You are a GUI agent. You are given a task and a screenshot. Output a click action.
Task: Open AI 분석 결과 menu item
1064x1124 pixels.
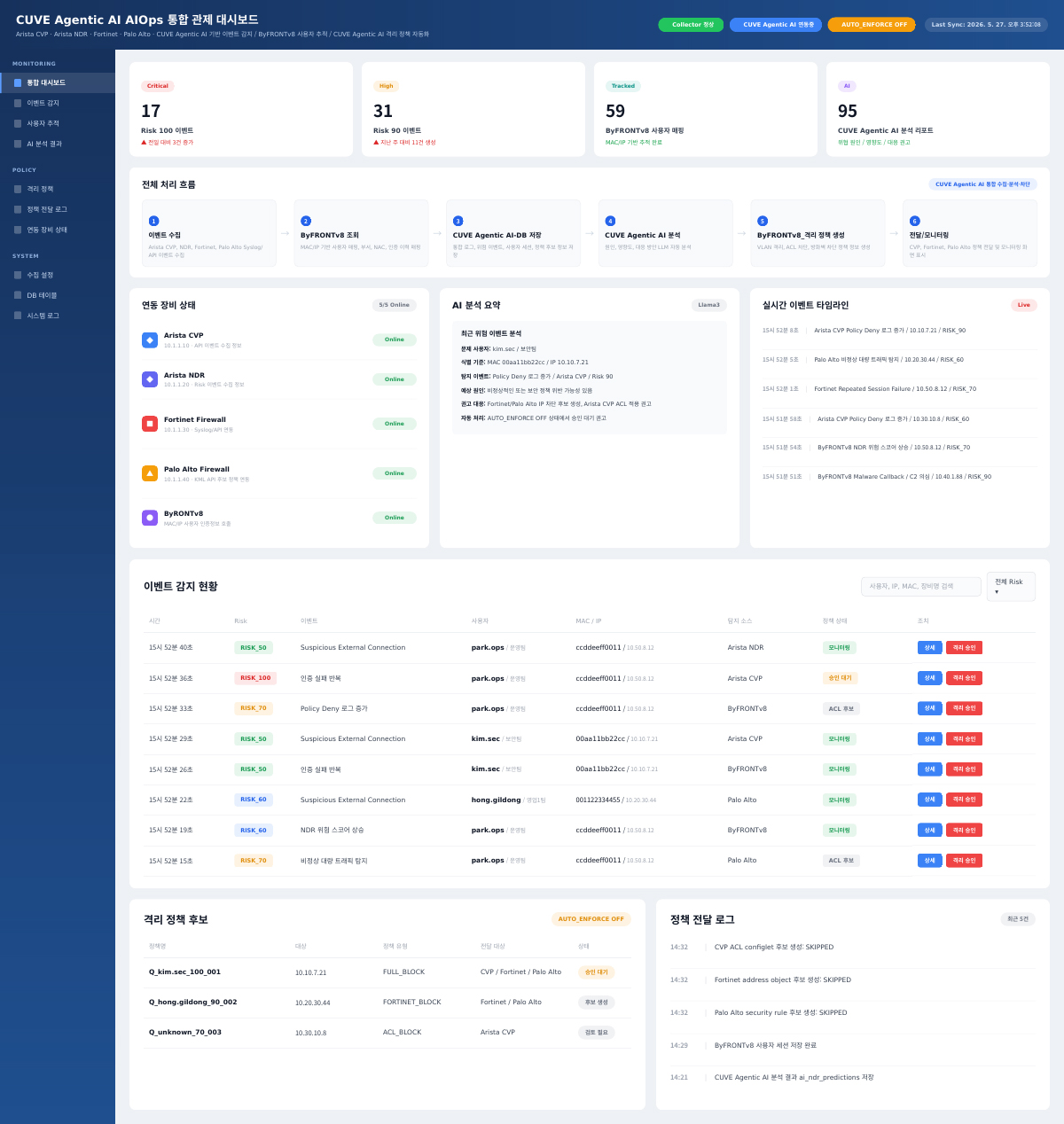pos(58,144)
